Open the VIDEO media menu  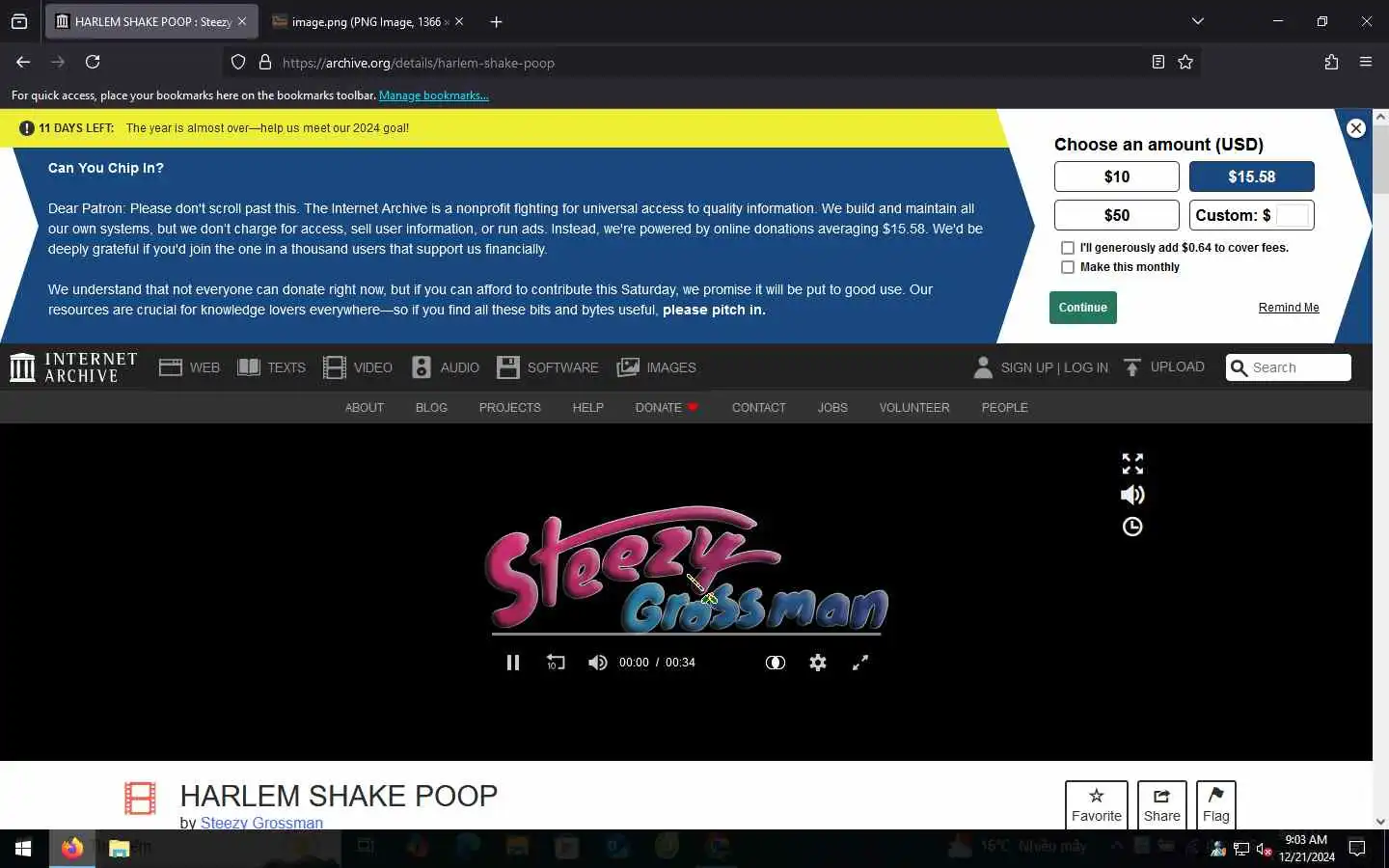pyautogui.click(x=358, y=367)
